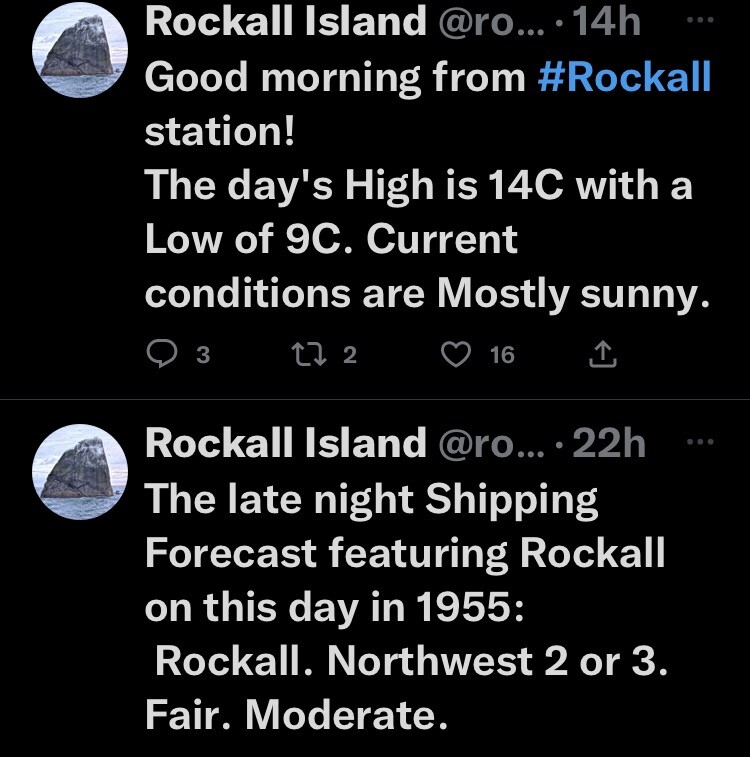Like the tweet with the heart icon
The height and width of the screenshot is (757, 750).
click(456, 353)
